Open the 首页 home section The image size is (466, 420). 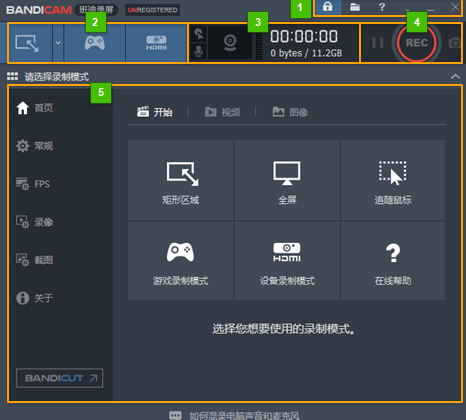click(x=35, y=108)
